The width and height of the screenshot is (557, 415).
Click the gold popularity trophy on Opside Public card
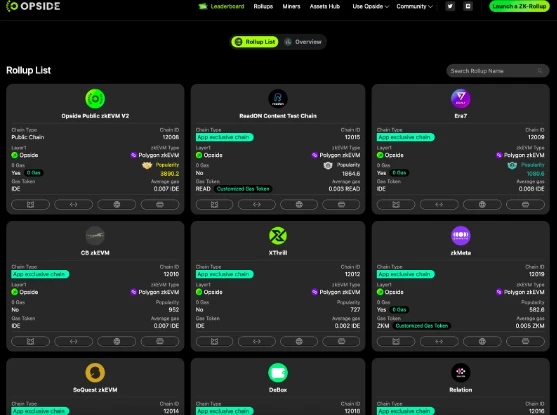(x=147, y=165)
